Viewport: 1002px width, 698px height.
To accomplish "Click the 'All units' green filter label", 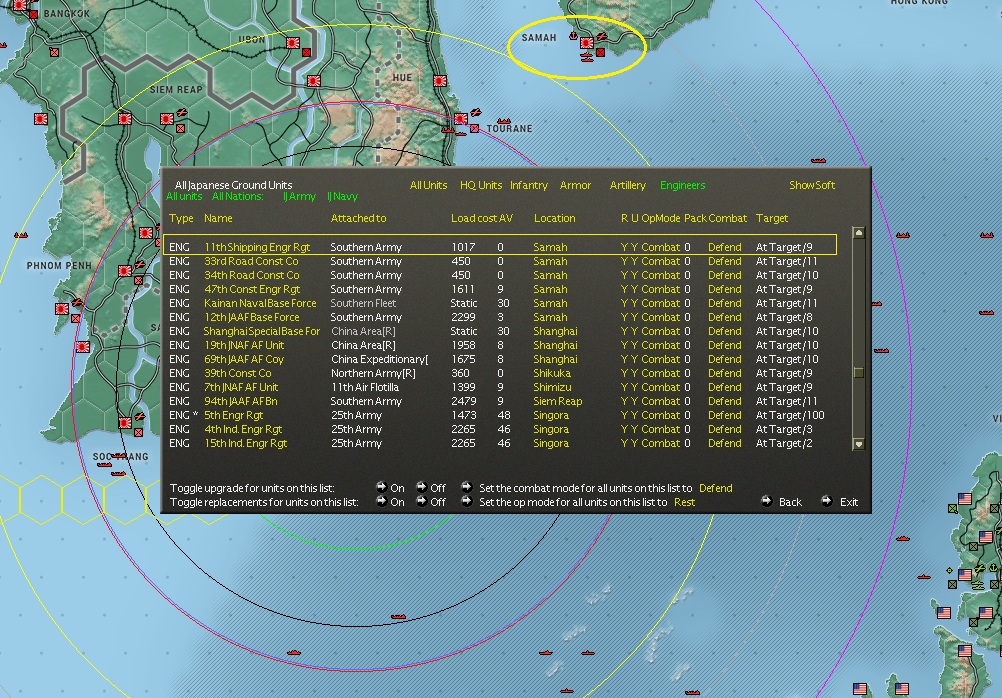I will [x=184, y=196].
